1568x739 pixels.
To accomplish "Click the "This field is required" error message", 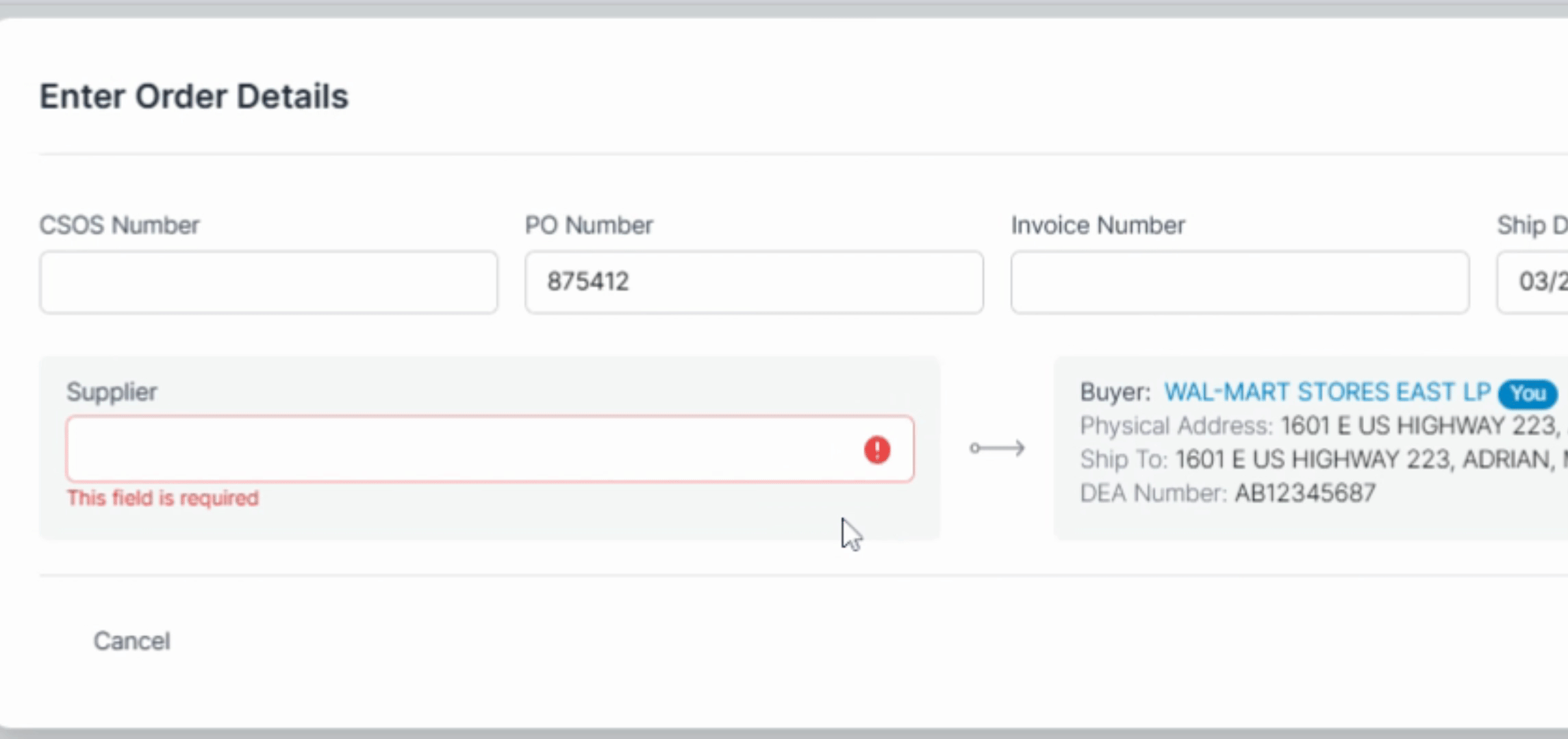I will [x=163, y=498].
